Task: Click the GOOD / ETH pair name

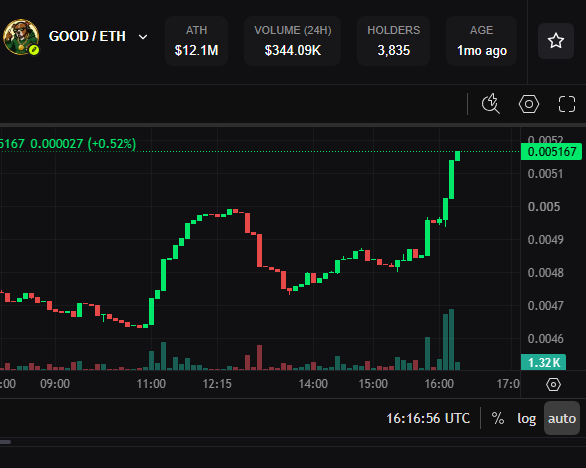Action: point(87,37)
